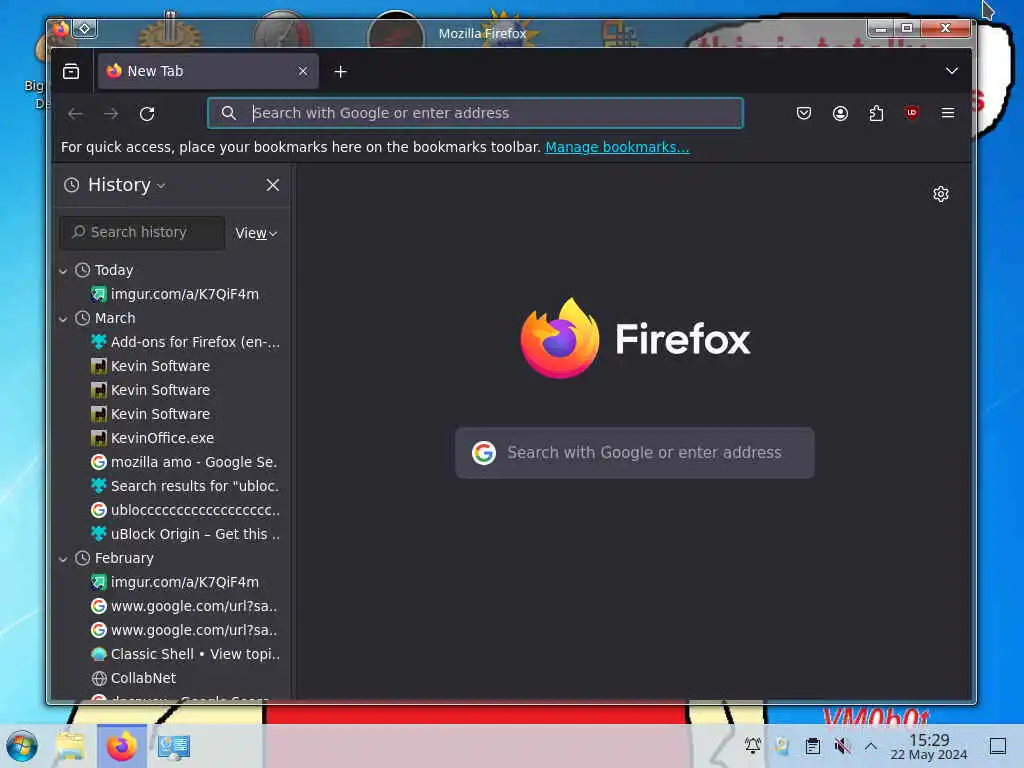Focus the center Google search box
Screen dimensions: 1024x768
[635, 453]
